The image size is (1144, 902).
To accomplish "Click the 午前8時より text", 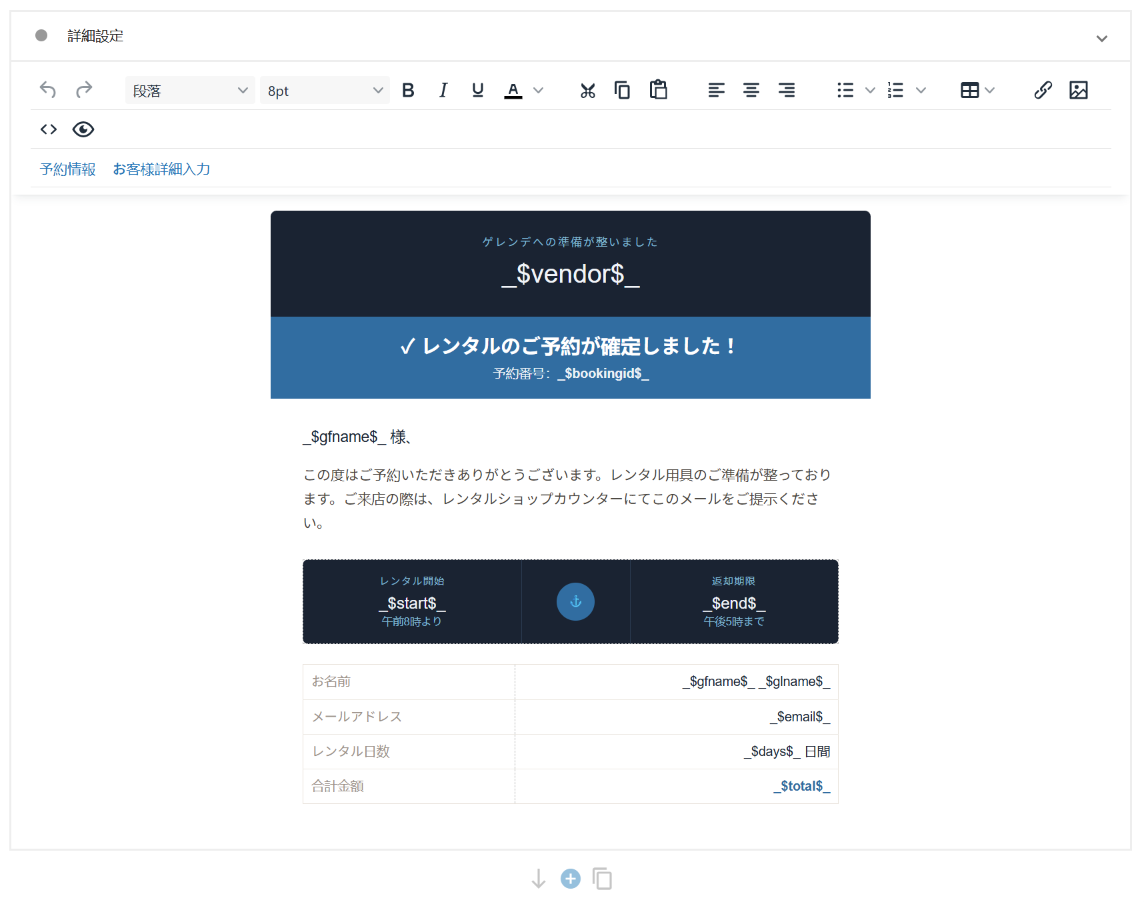I will click(411, 621).
